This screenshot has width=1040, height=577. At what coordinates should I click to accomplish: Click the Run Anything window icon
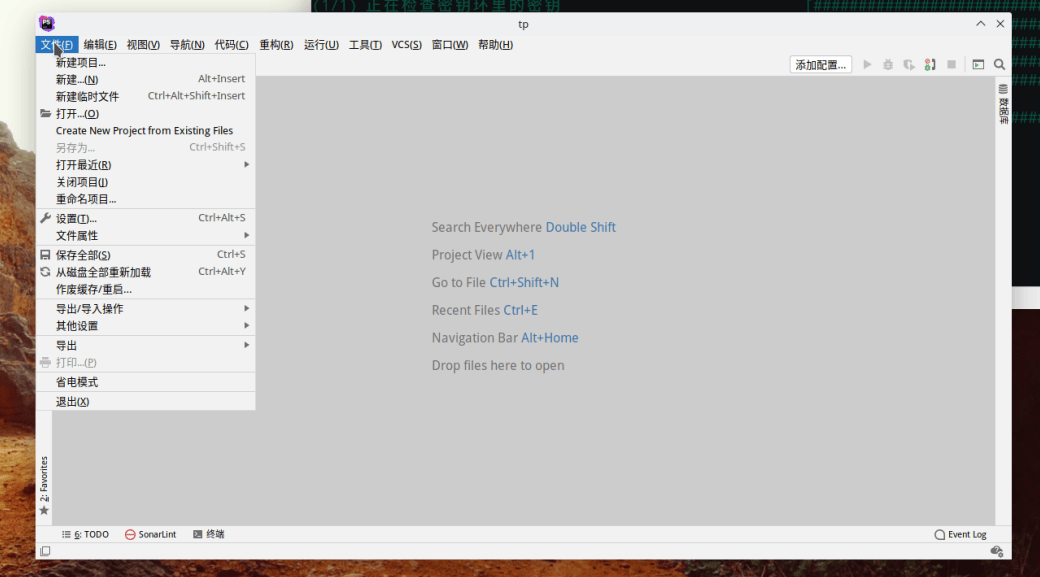click(x=978, y=65)
